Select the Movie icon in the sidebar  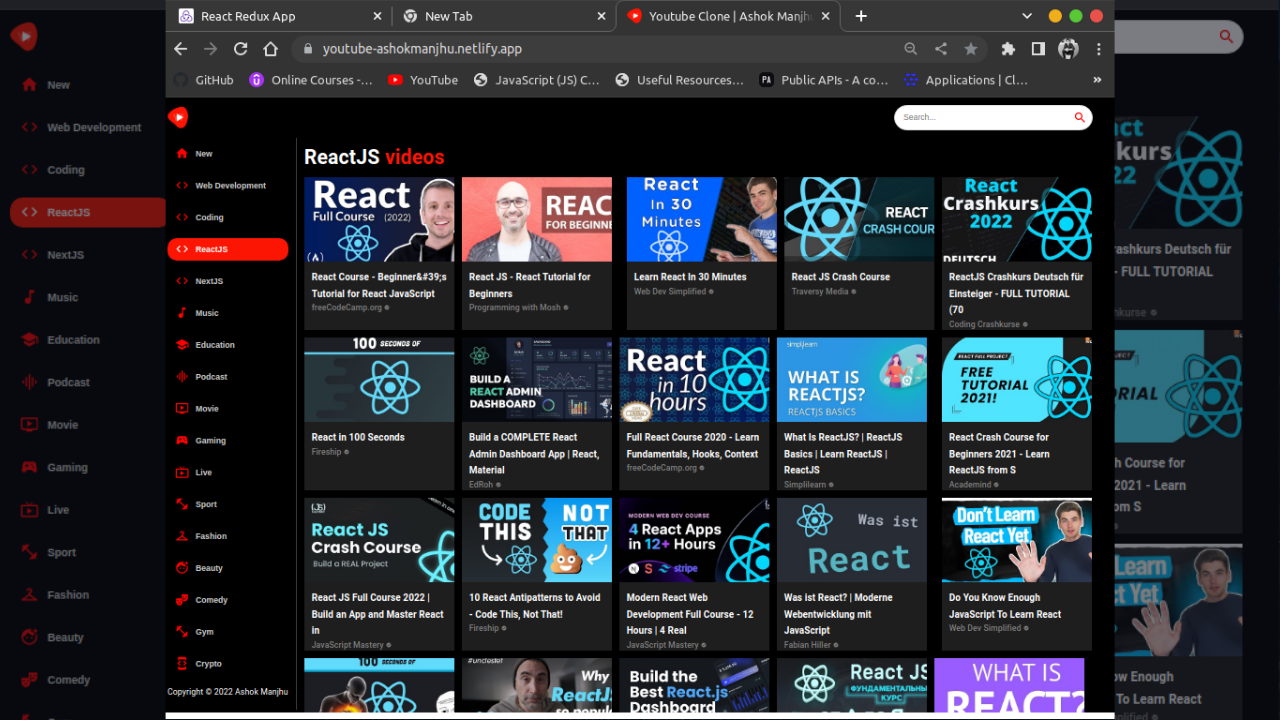(x=182, y=408)
